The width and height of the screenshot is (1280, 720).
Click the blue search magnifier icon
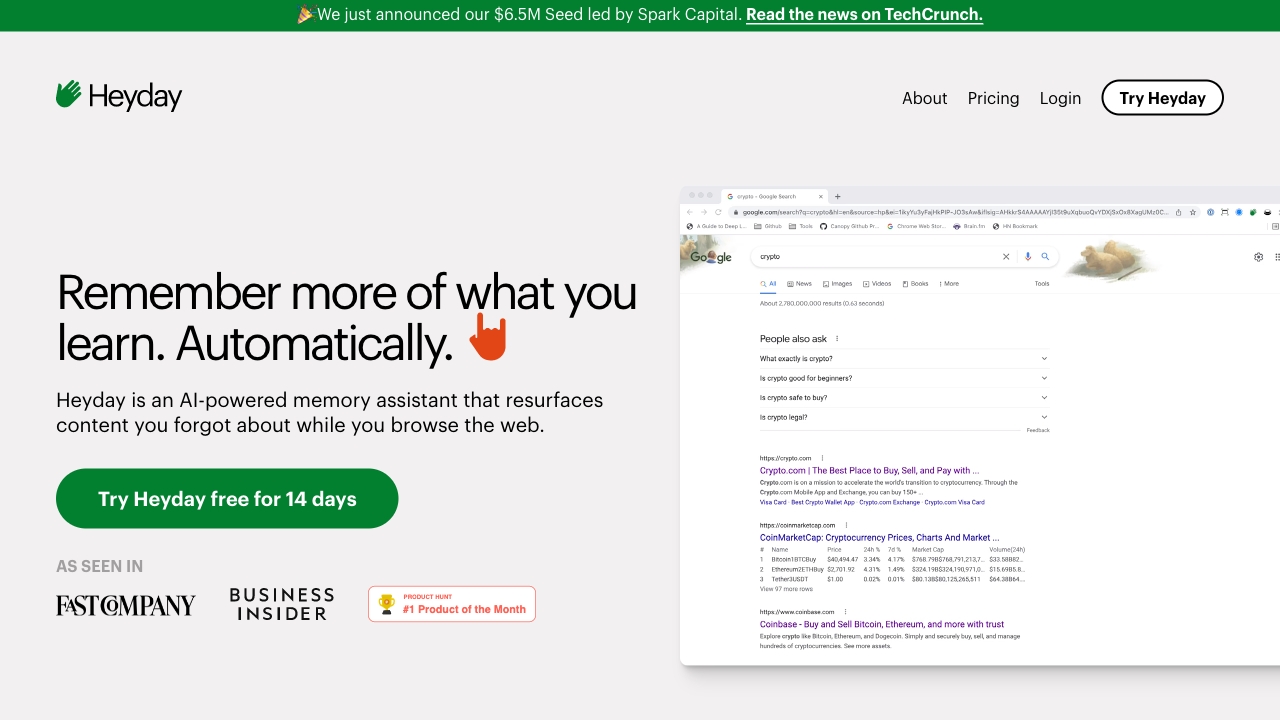pos(1045,257)
